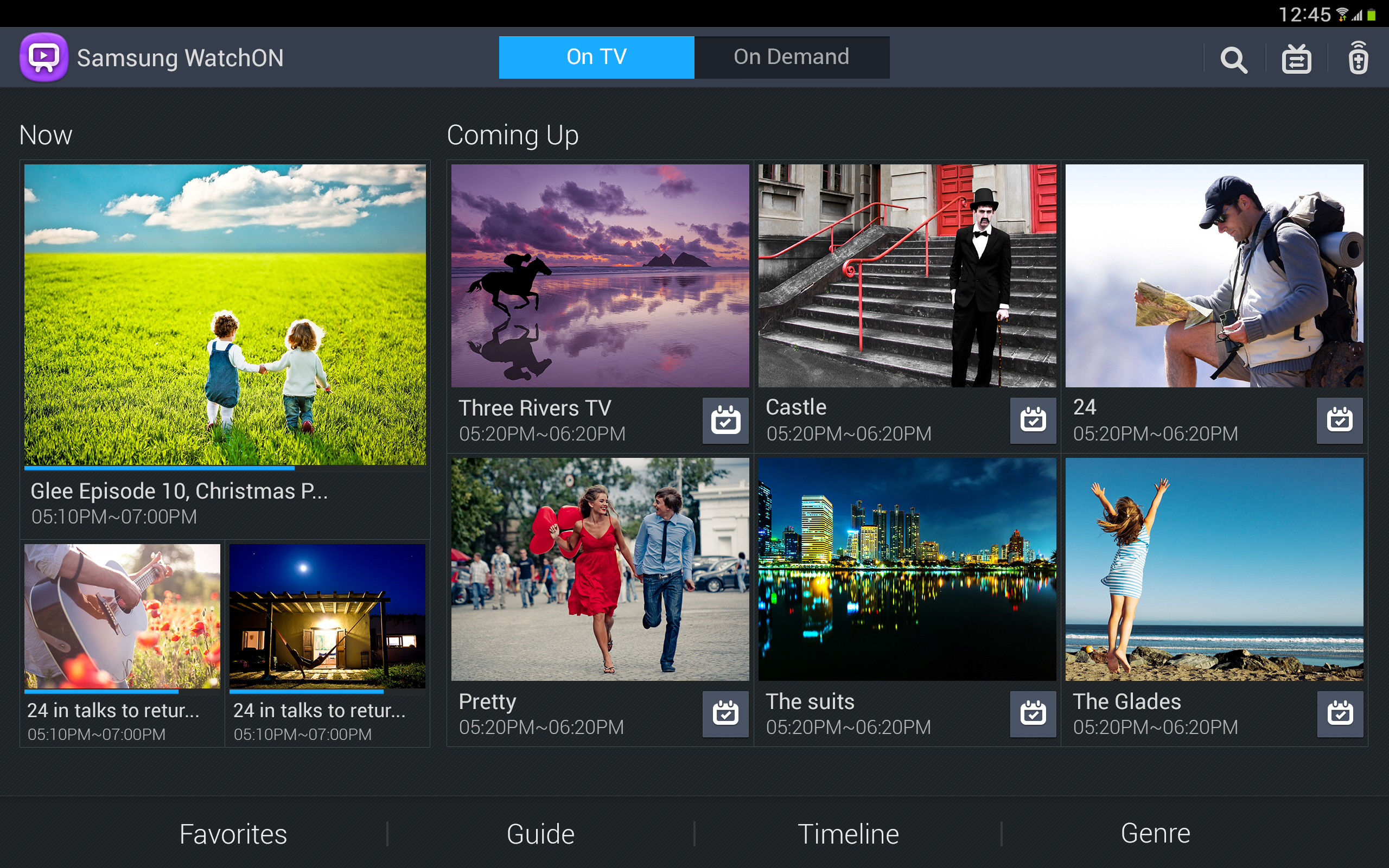Viewport: 1389px width, 868px height.
Task: Tap the Coming Up heading
Action: click(x=513, y=136)
